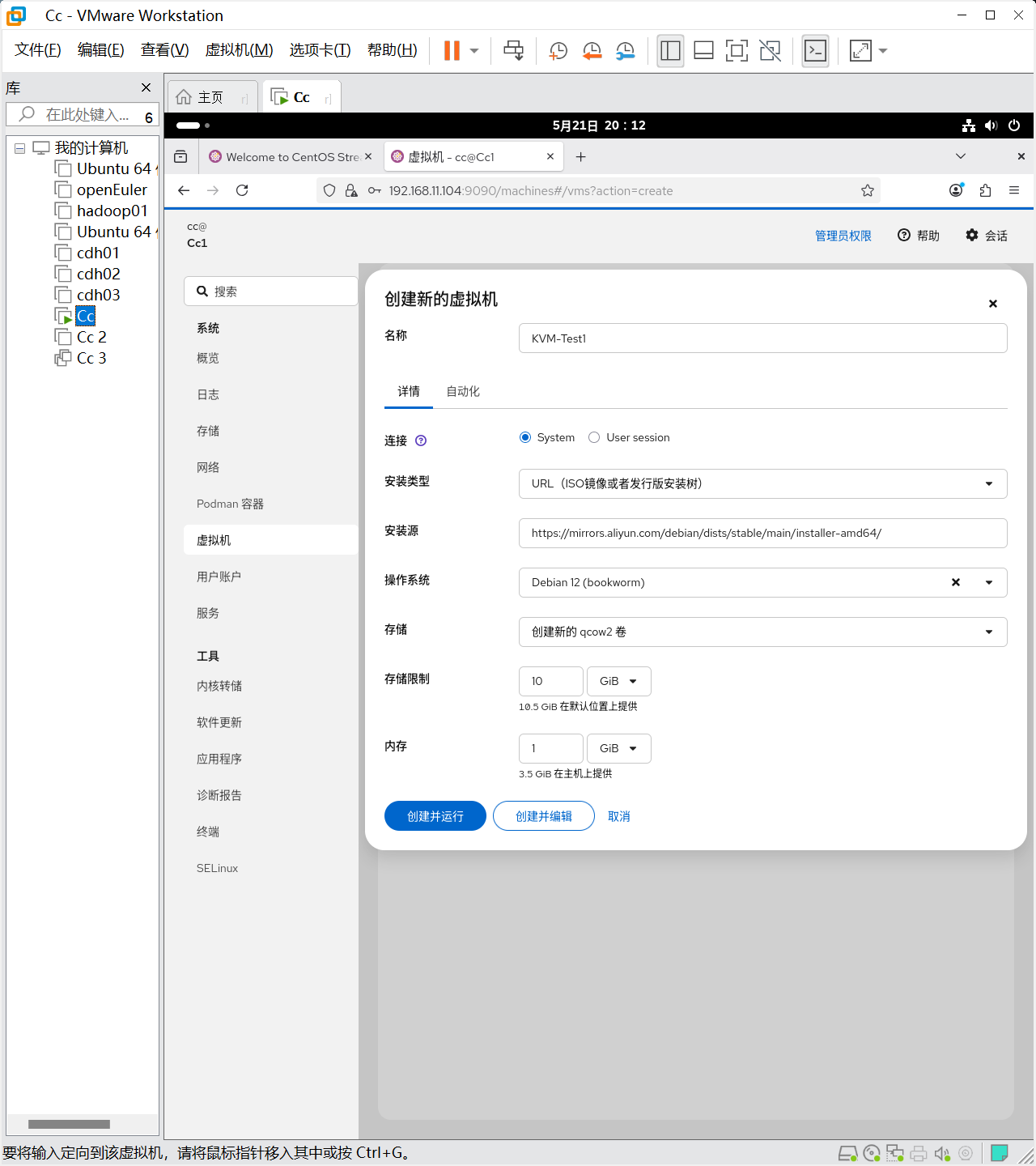The height and width of the screenshot is (1166, 1036).
Task: Open the 查看(V) menu
Action: pyautogui.click(x=164, y=50)
